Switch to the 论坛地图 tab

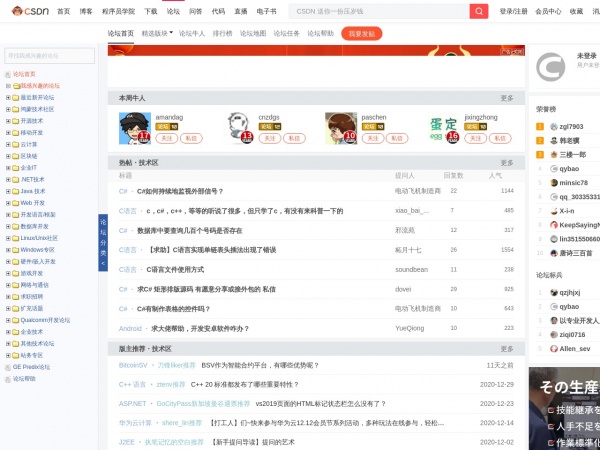point(253,34)
